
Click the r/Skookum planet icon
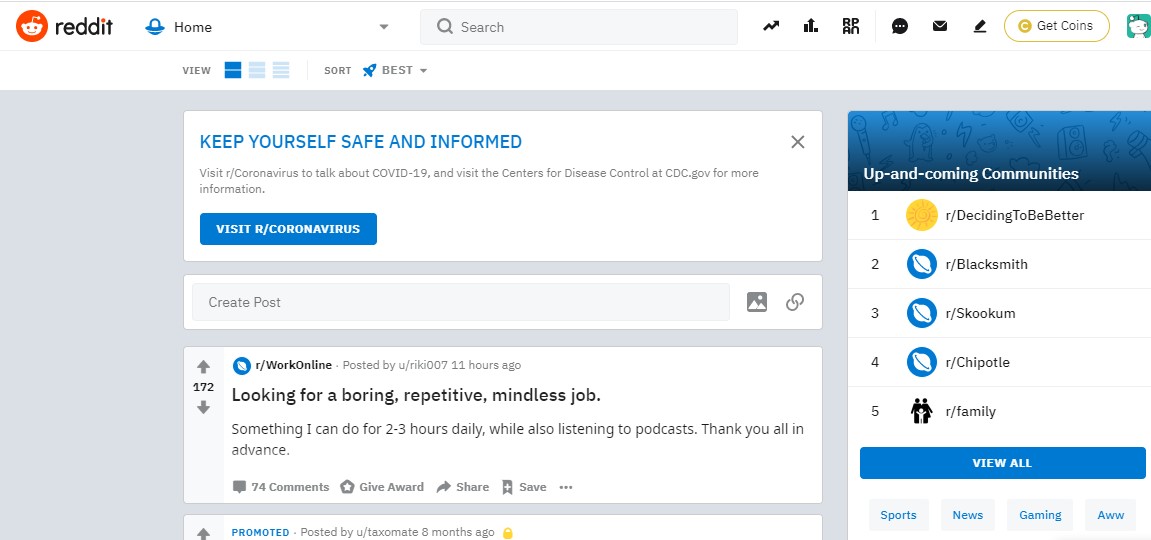click(922, 313)
